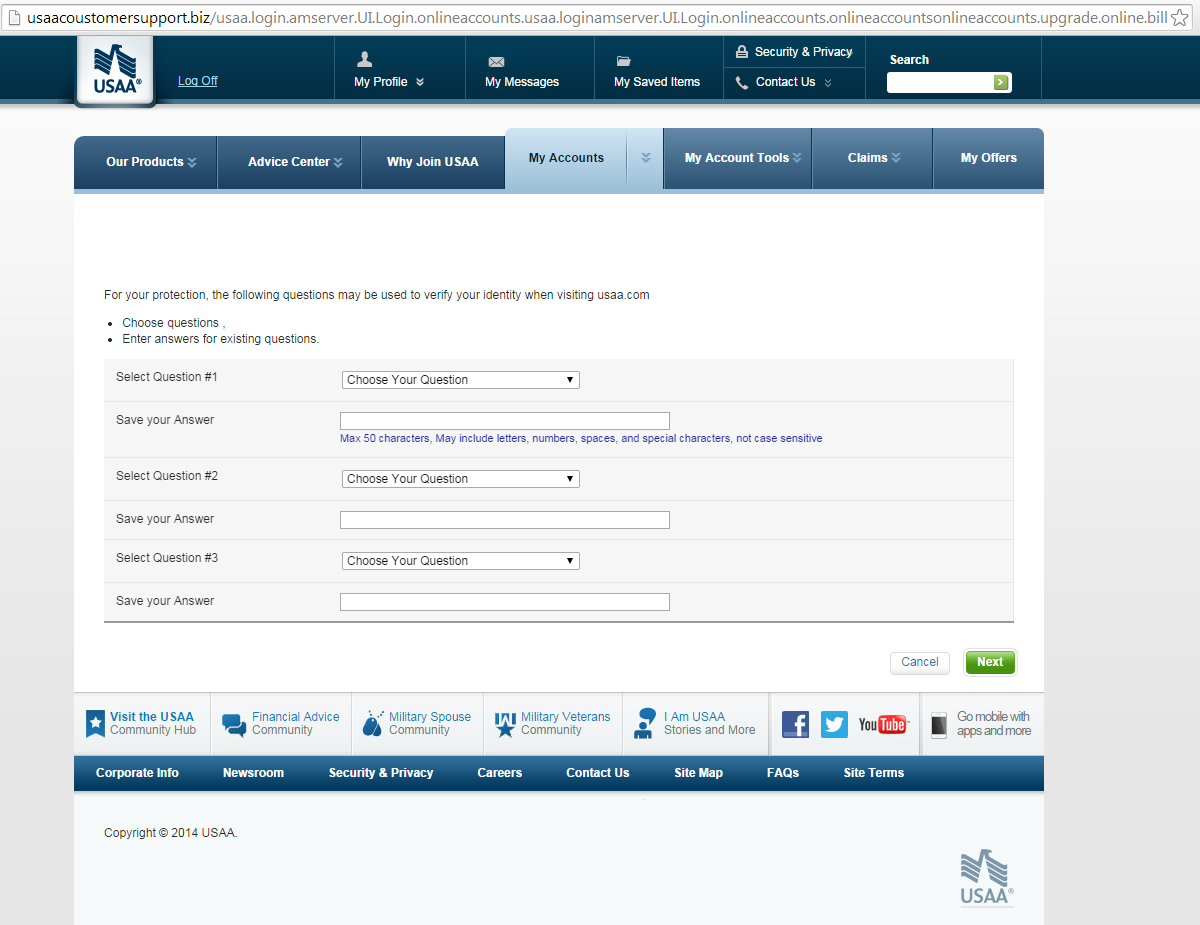This screenshot has height=925, width=1200.
Task: Expand the My Accounts chevron arrow
Action: pos(646,158)
